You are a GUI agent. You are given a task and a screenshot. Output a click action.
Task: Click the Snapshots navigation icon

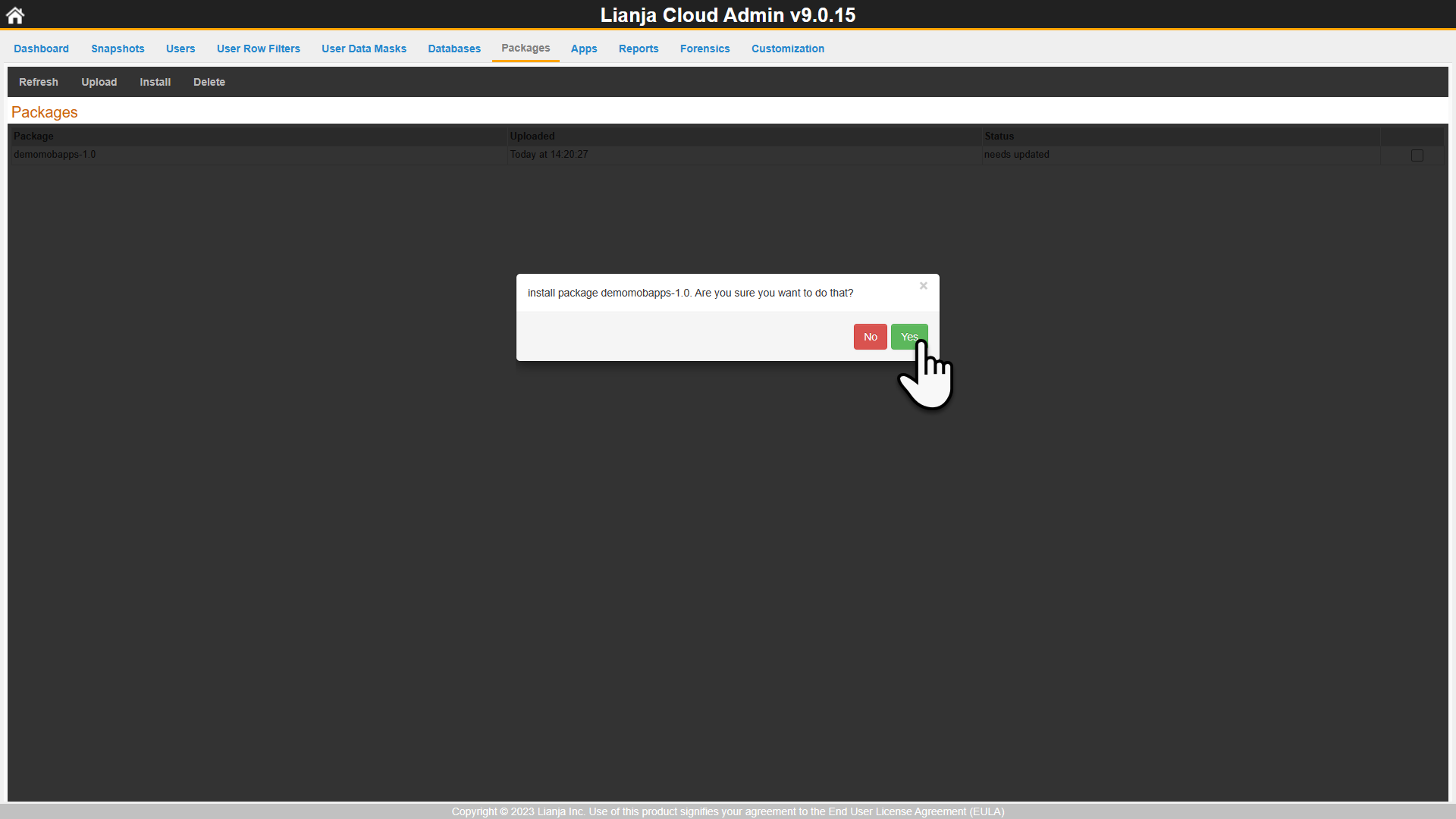tap(117, 48)
